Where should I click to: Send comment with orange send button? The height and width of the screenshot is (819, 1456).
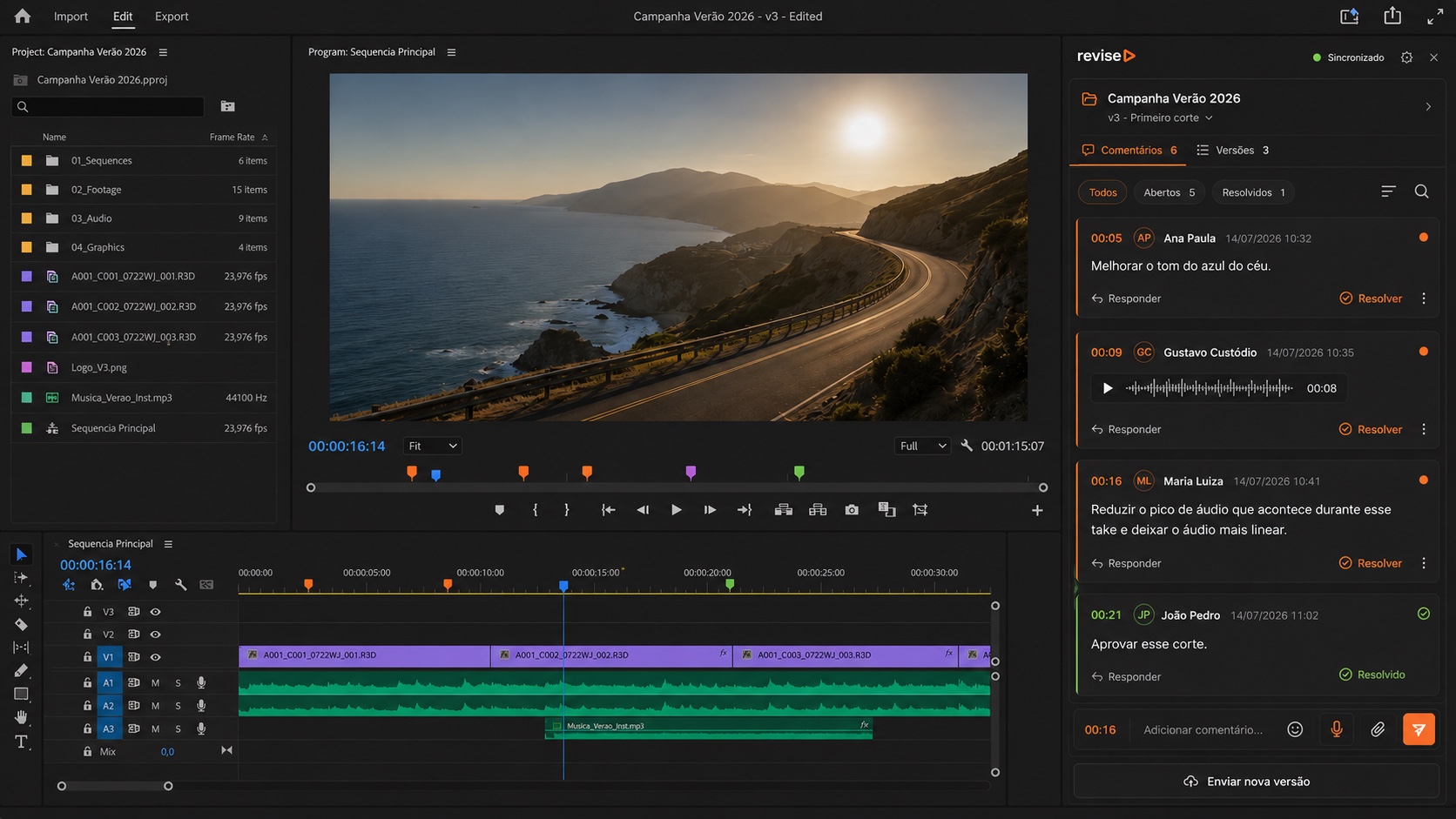coord(1419,729)
